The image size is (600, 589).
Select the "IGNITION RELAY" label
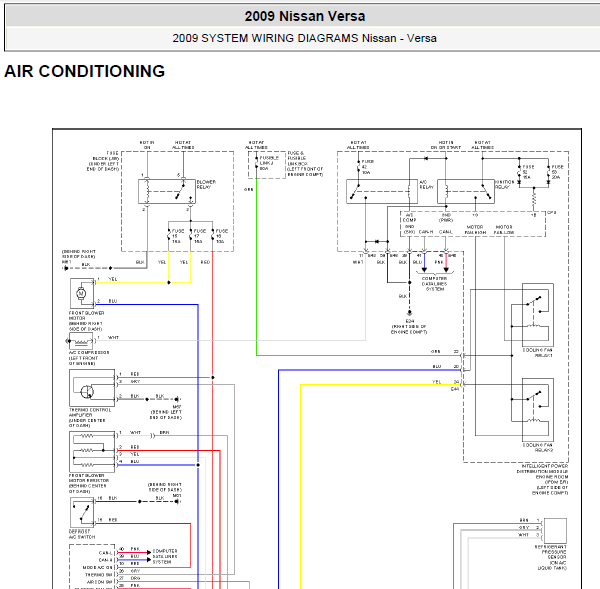click(x=504, y=184)
